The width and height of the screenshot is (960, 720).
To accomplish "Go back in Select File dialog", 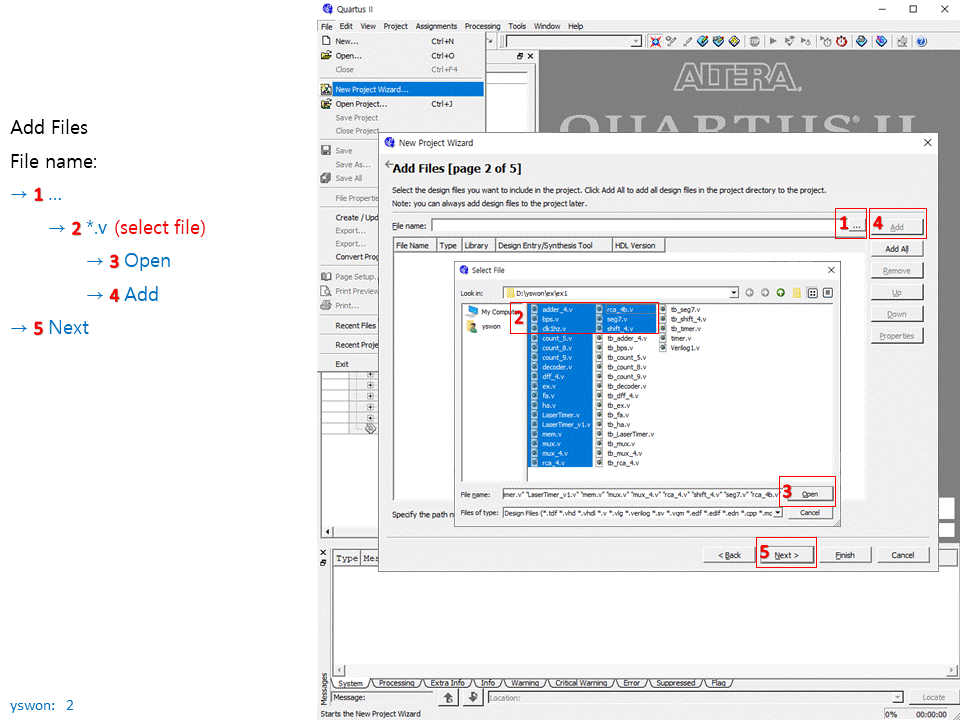I will pyautogui.click(x=749, y=293).
